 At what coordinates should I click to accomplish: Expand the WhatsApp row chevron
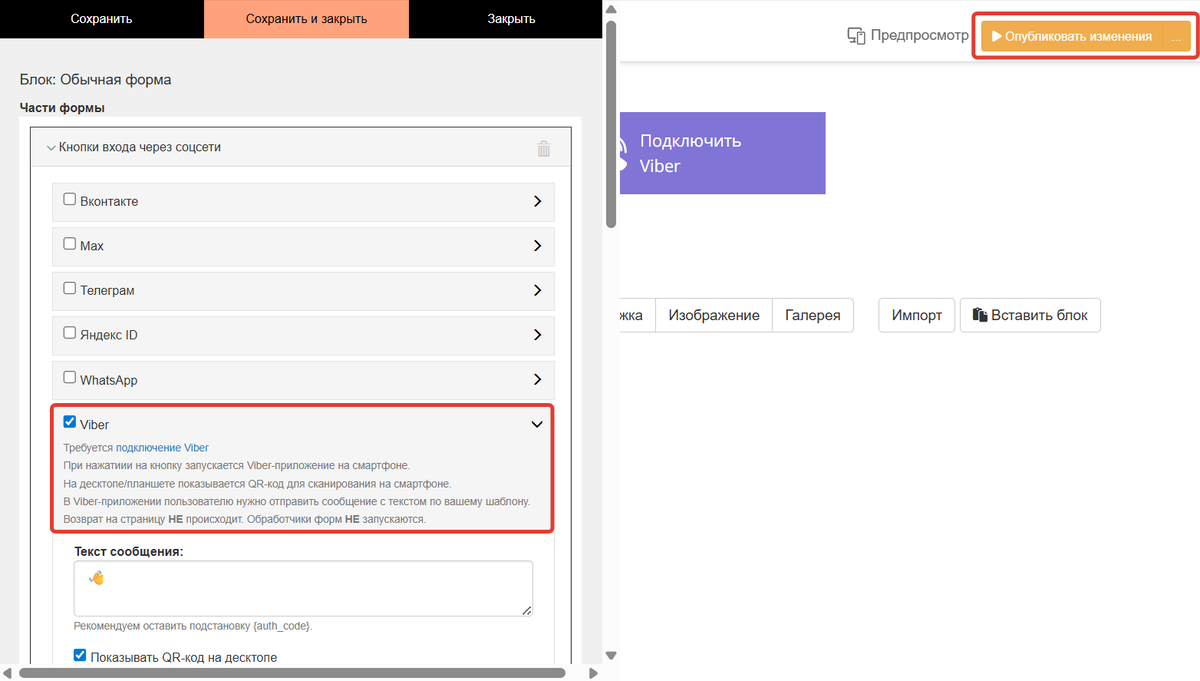coord(537,380)
